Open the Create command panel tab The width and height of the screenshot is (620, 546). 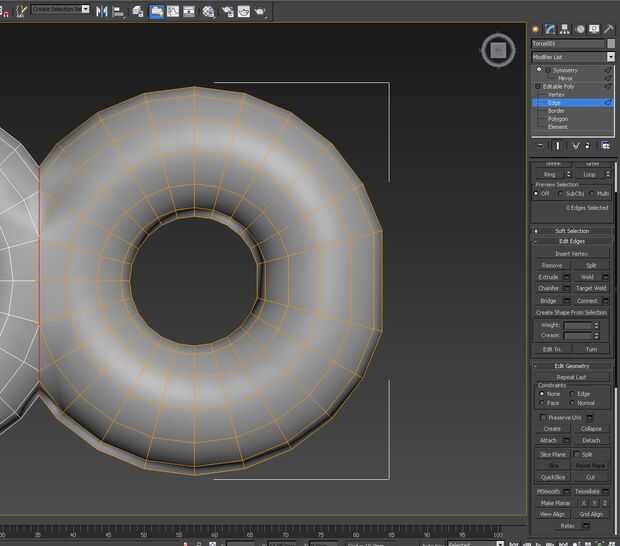pyautogui.click(x=536, y=30)
